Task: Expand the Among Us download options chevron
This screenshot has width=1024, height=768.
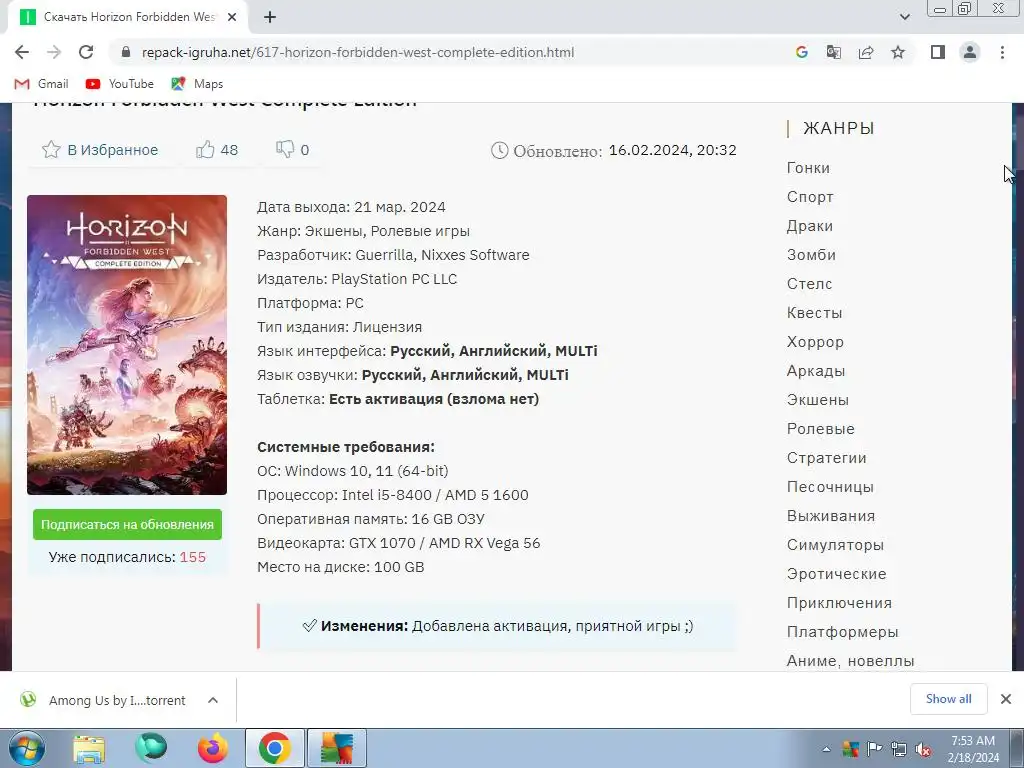Action: (x=213, y=700)
